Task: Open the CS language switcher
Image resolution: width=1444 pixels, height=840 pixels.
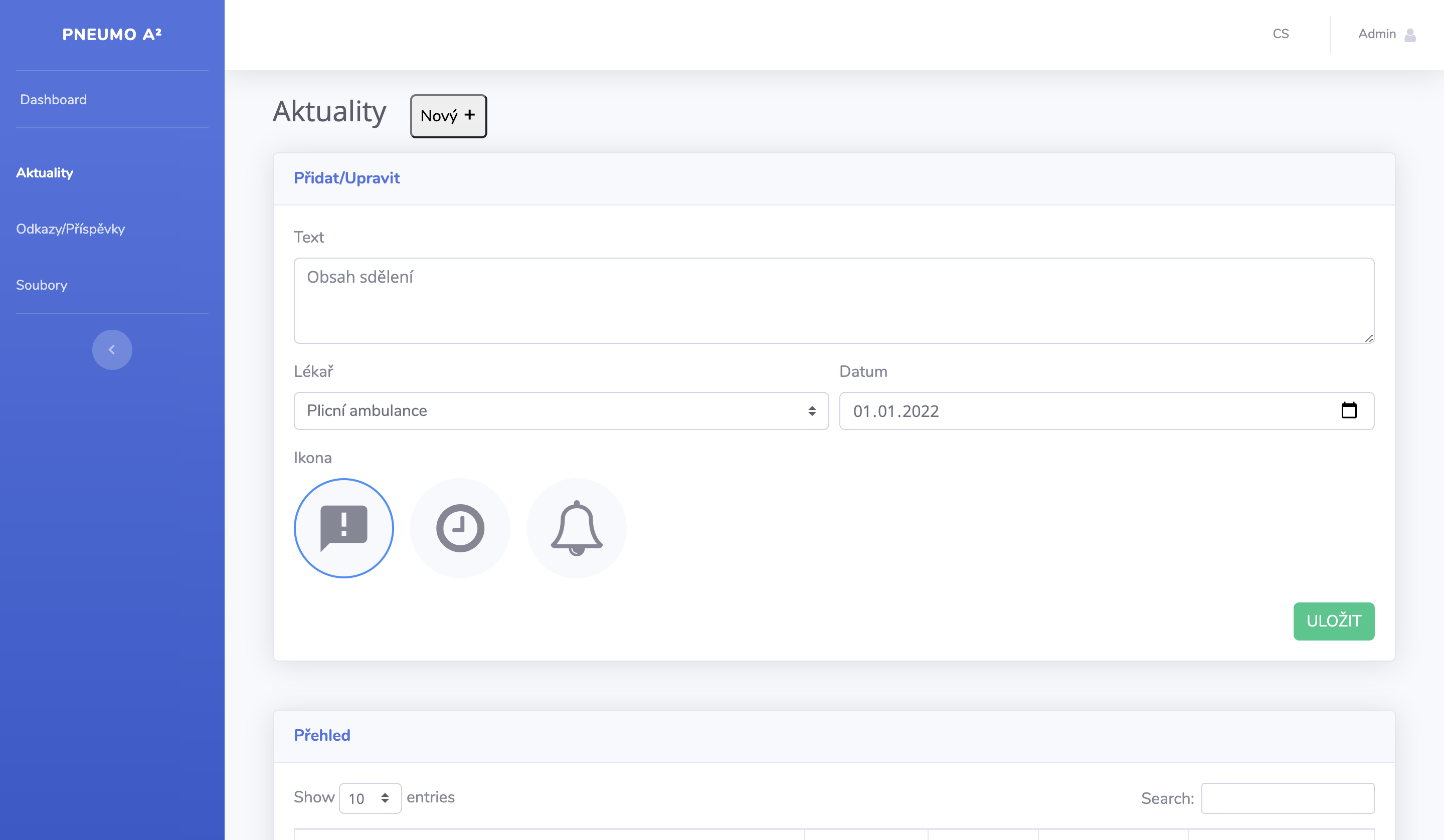Action: 1280,34
